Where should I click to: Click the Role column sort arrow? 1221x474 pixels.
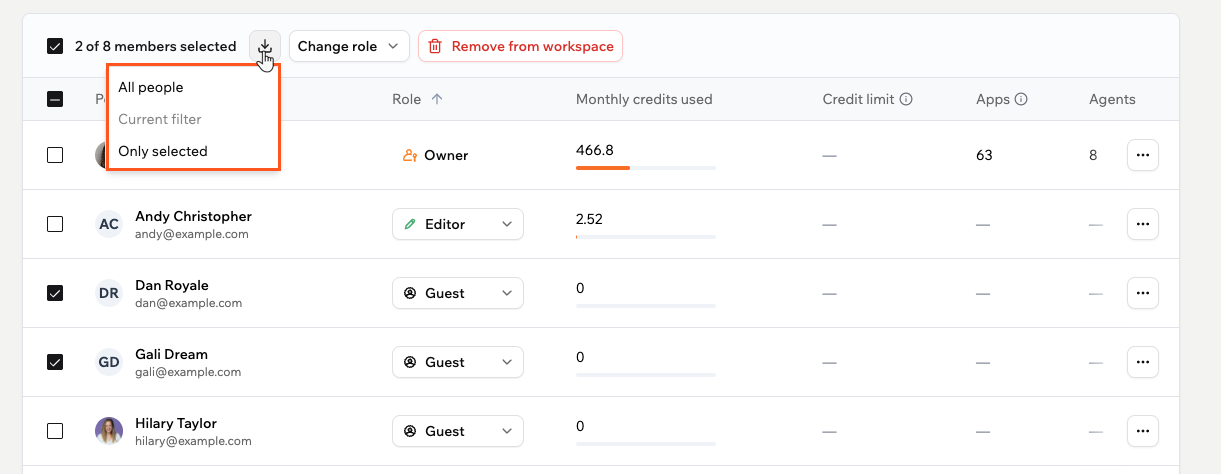436,99
